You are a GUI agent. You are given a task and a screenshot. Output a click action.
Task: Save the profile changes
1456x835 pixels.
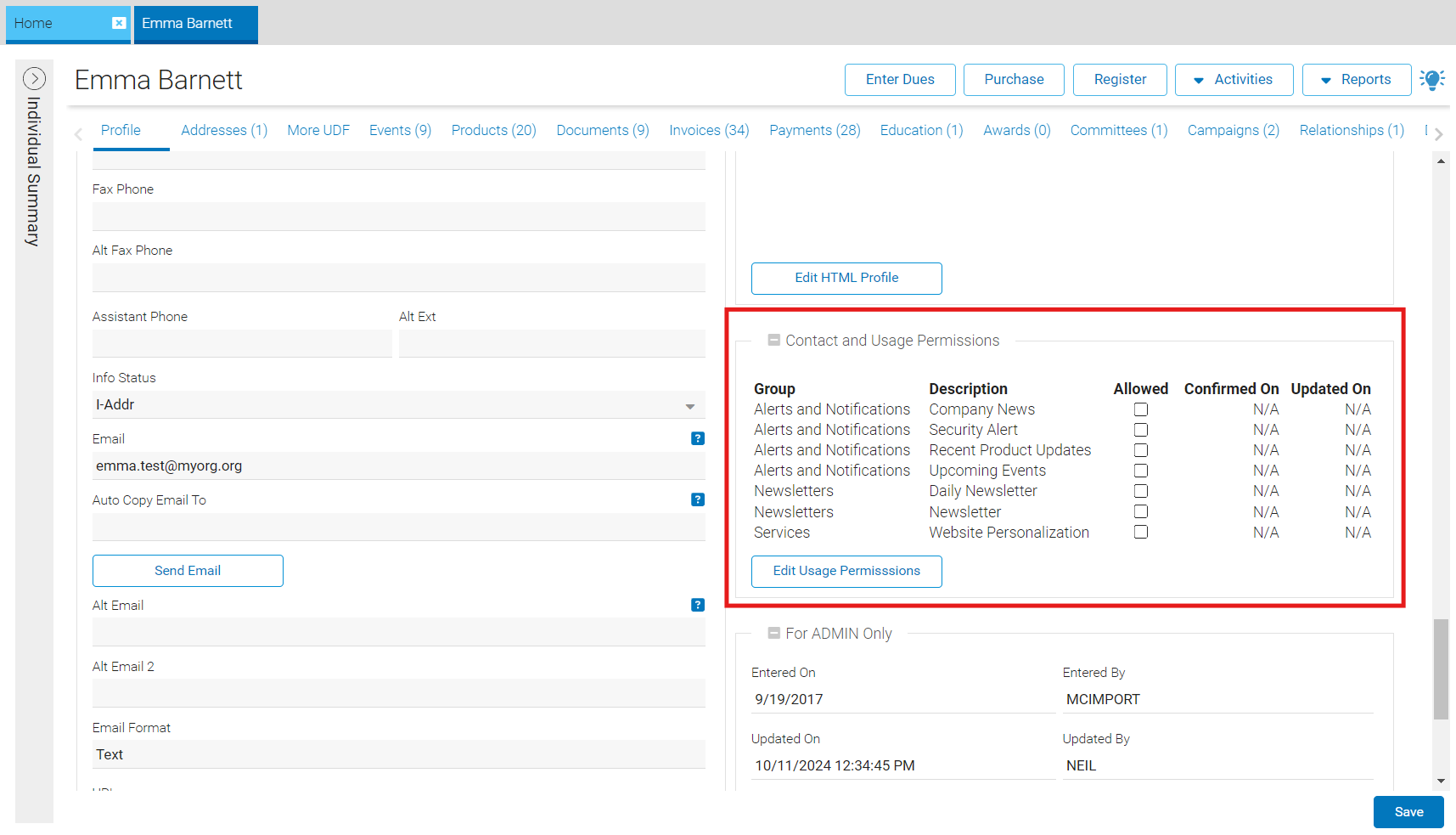(1408, 812)
